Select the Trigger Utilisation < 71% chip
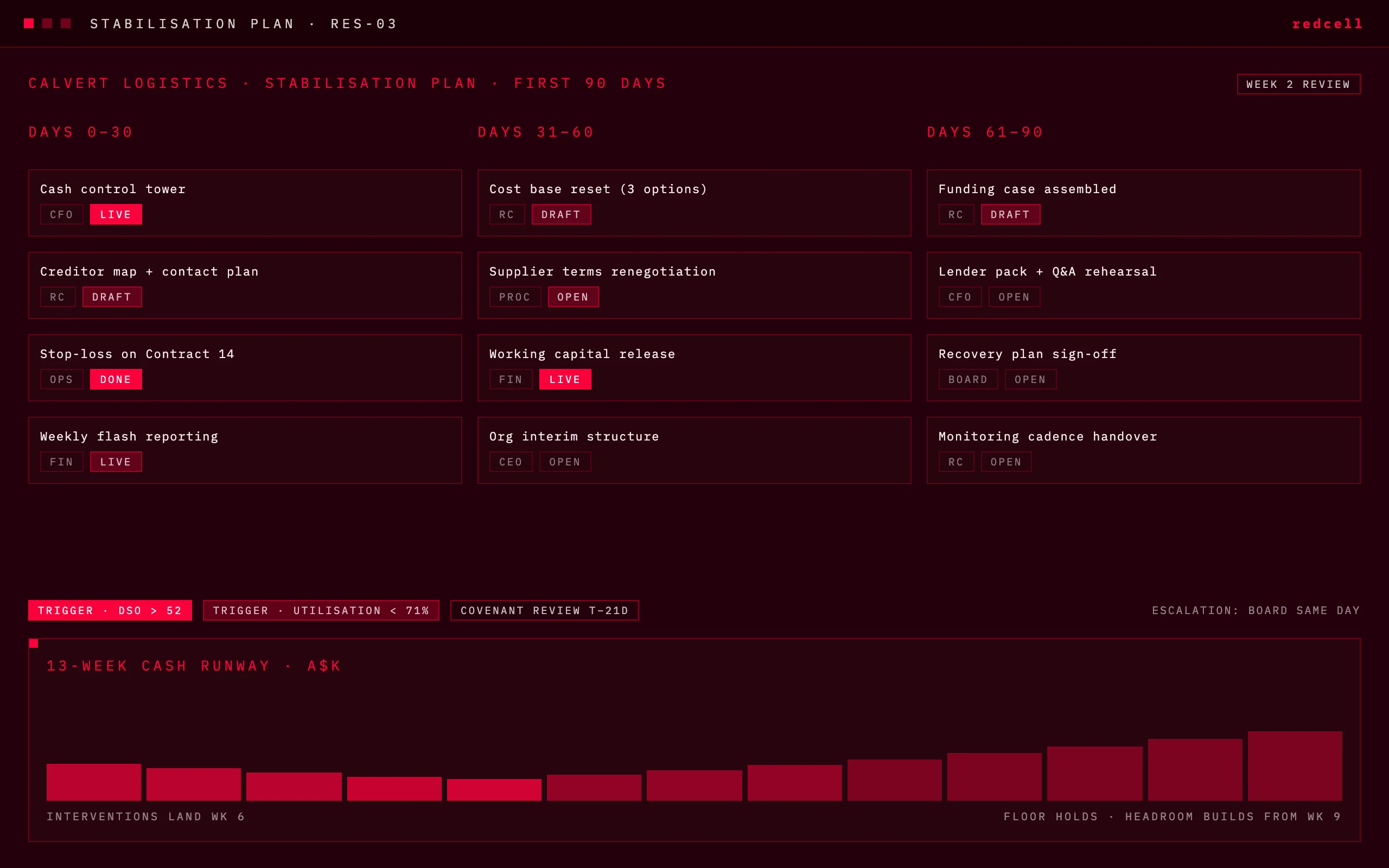 coord(321,610)
